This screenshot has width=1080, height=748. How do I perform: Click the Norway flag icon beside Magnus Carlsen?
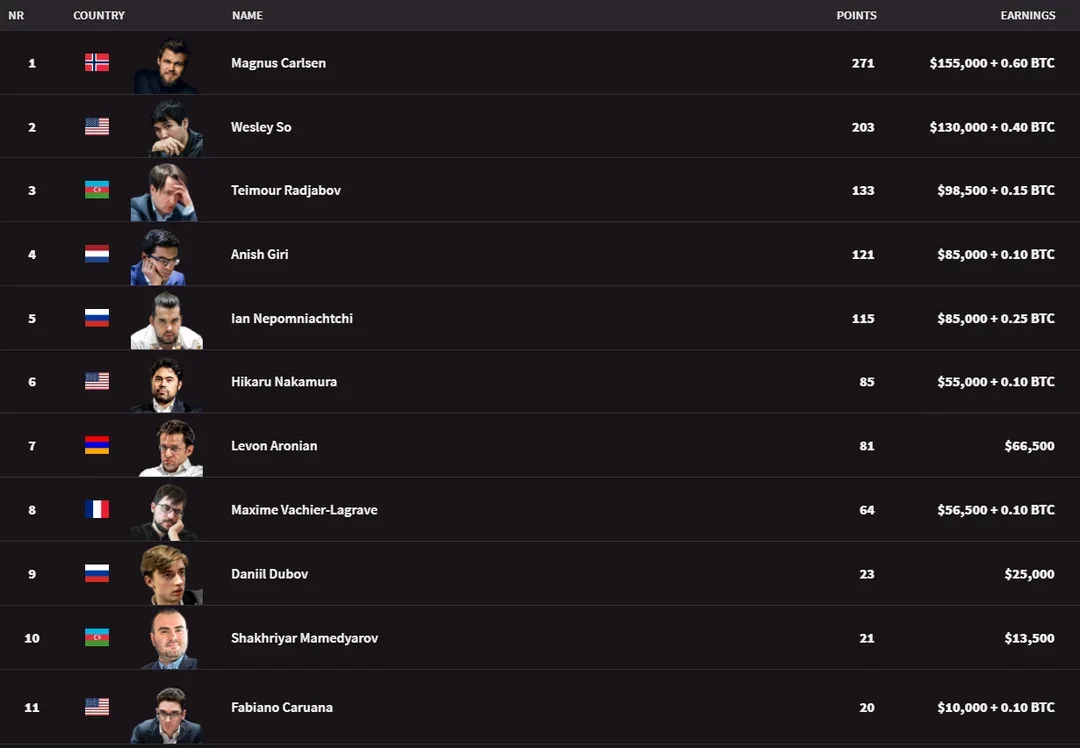coord(97,62)
